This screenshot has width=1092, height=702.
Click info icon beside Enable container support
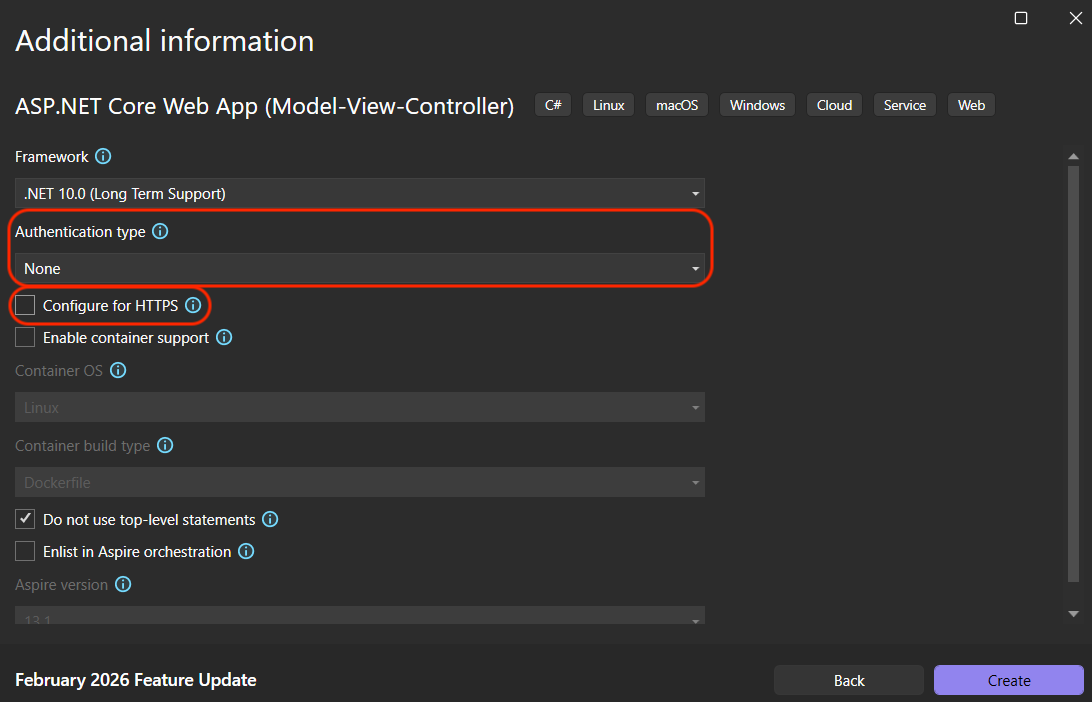(224, 338)
